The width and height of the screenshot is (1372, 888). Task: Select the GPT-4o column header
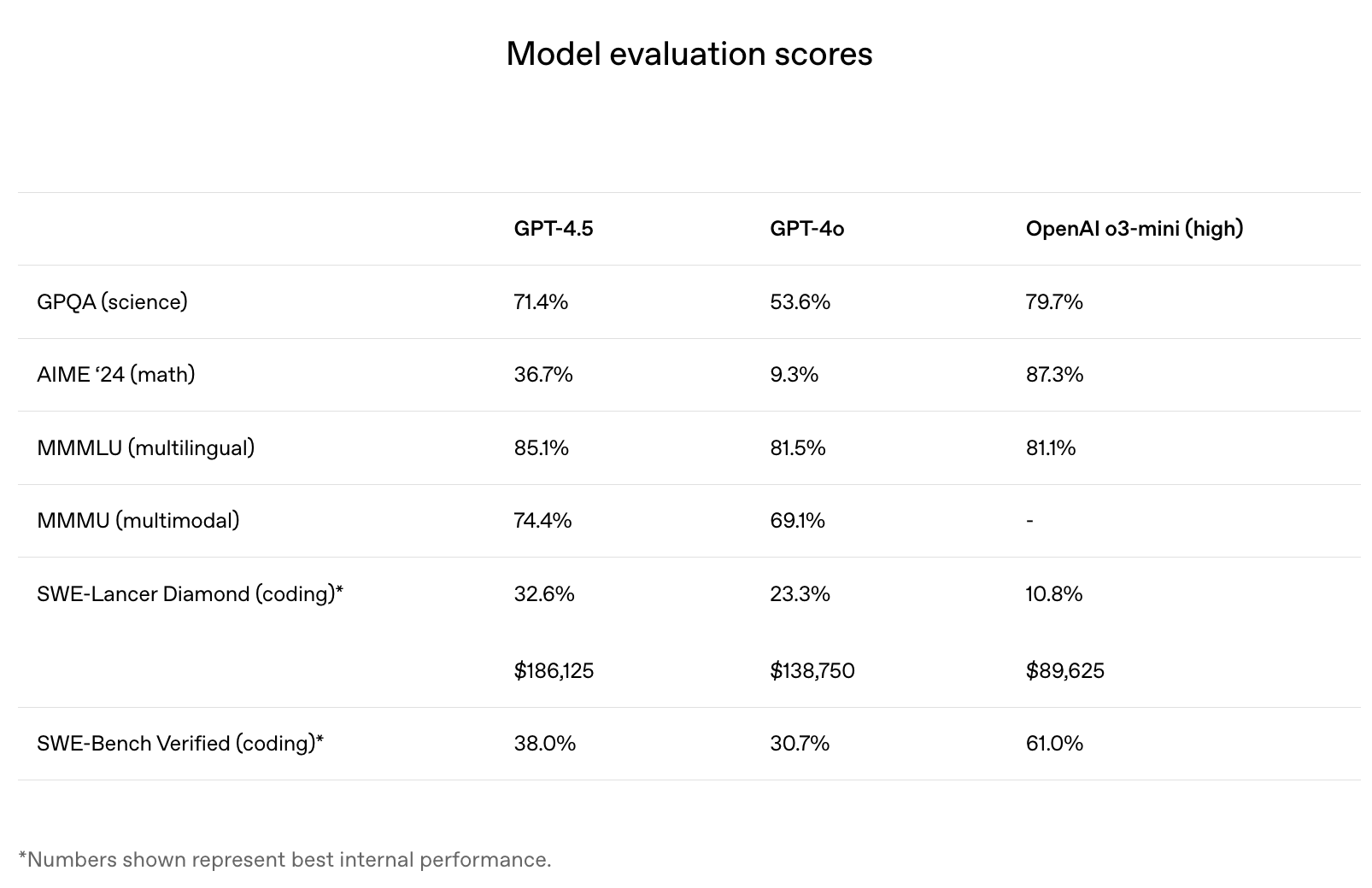[x=806, y=229]
